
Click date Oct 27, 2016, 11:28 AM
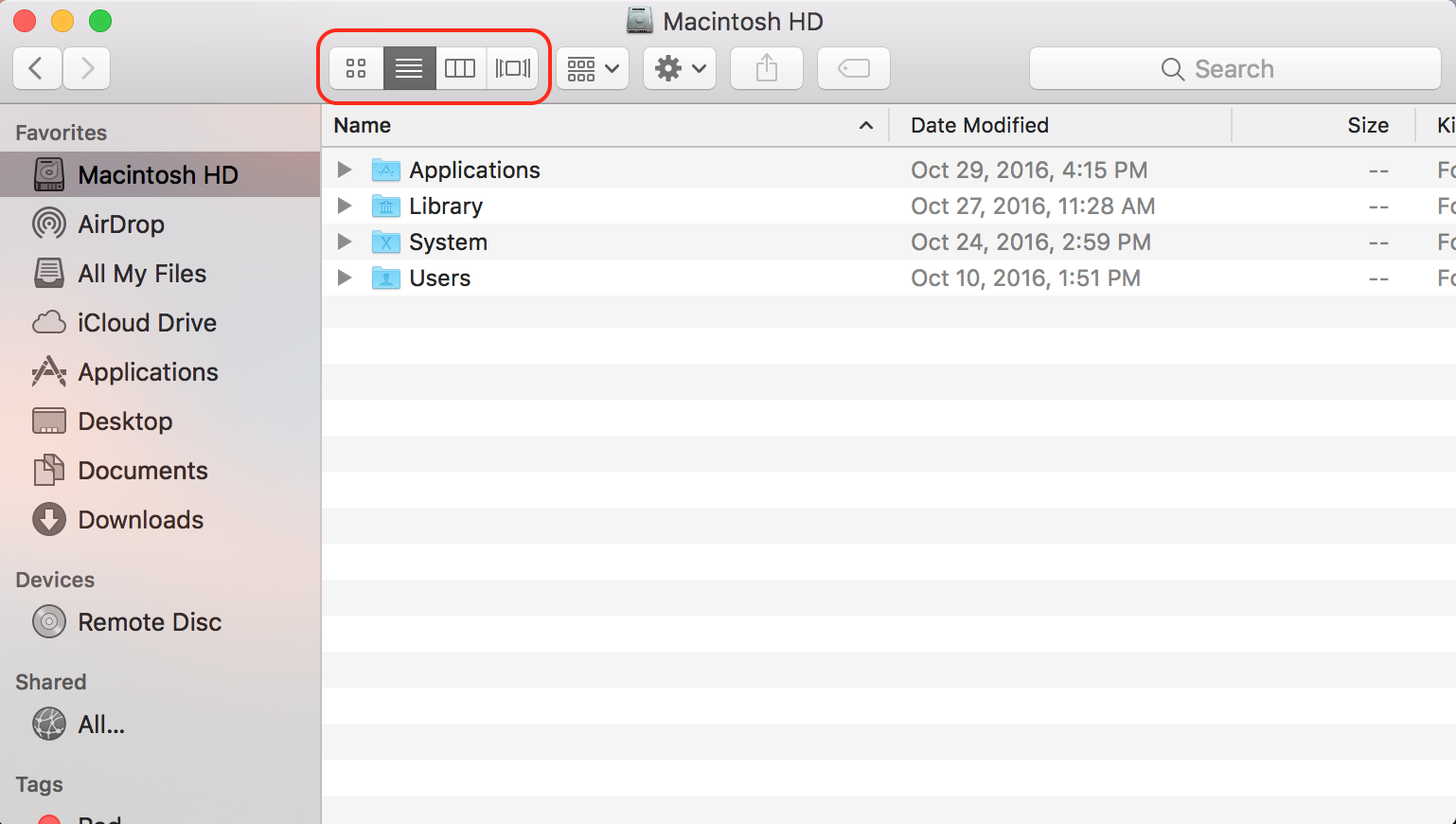1033,206
